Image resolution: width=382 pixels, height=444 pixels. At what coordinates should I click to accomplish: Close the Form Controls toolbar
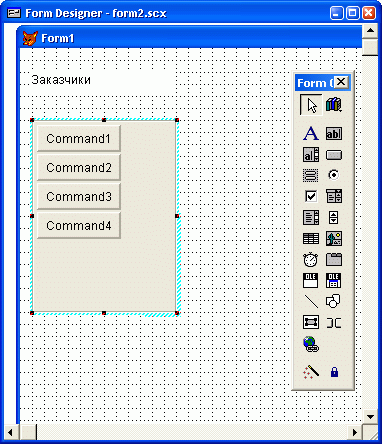click(341, 82)
